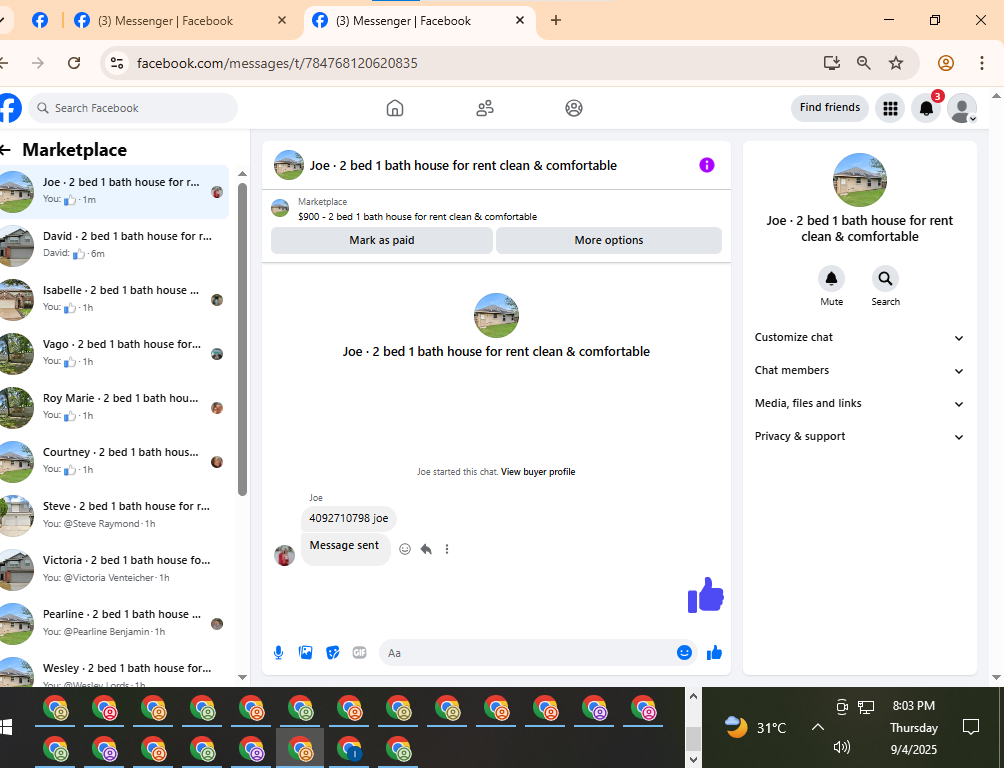Open the taskbar volume icon
The width and height of the screenshot is (1004, 768).
point(841,747)
